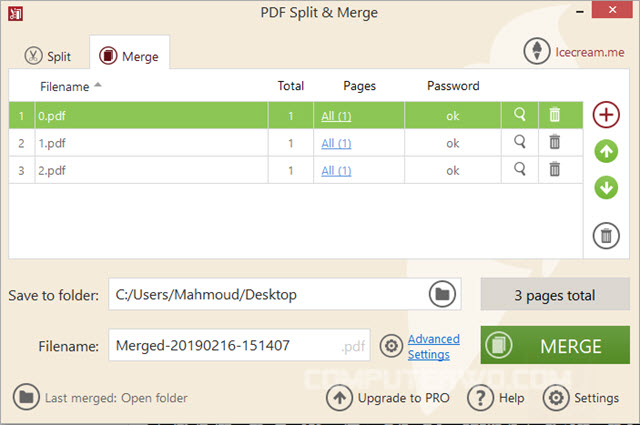Click the output Filename input field
Screen dimensions: 640x425
(239, 345)
